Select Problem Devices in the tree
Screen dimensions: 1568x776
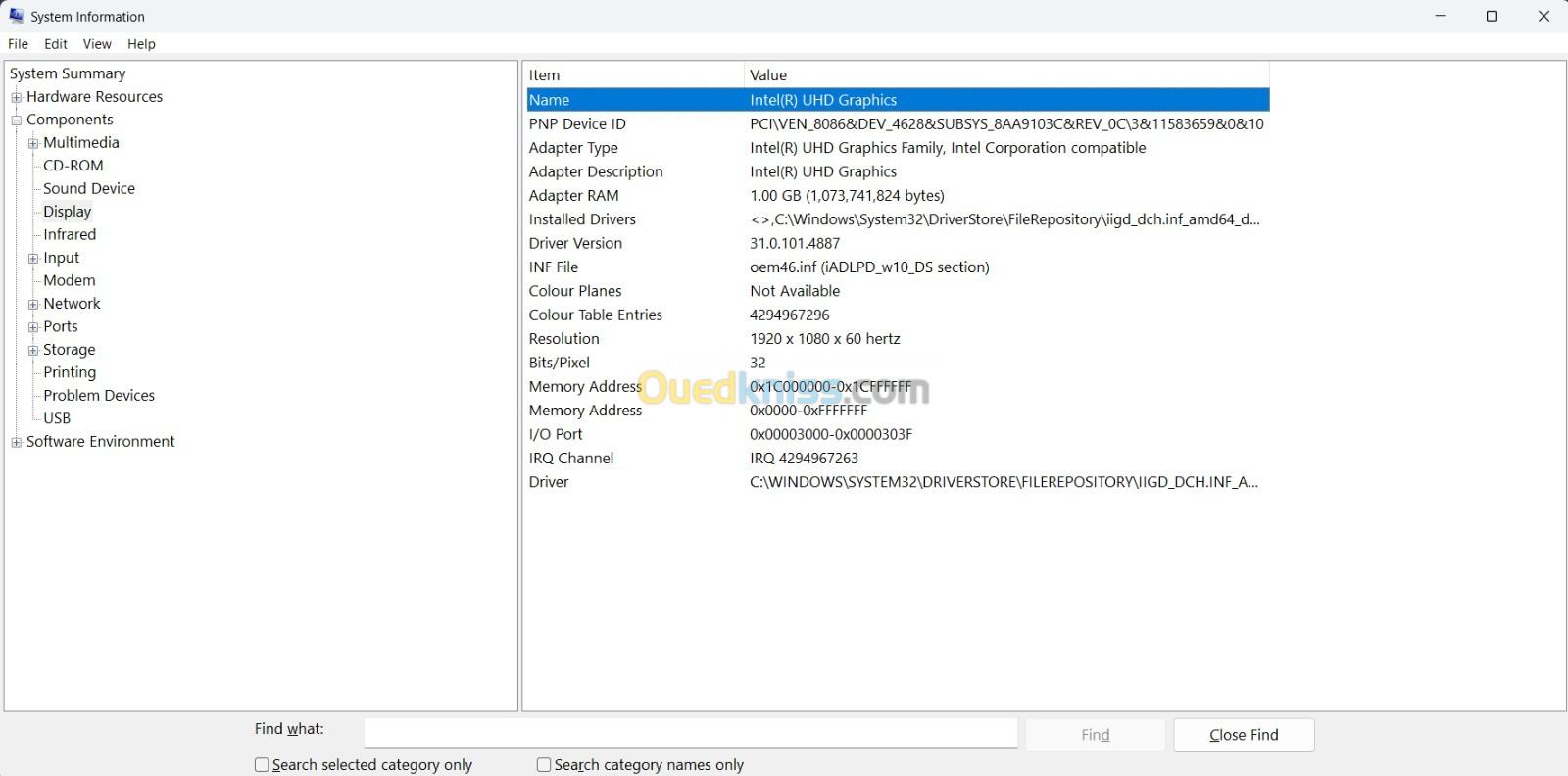(x=99, y=396)
